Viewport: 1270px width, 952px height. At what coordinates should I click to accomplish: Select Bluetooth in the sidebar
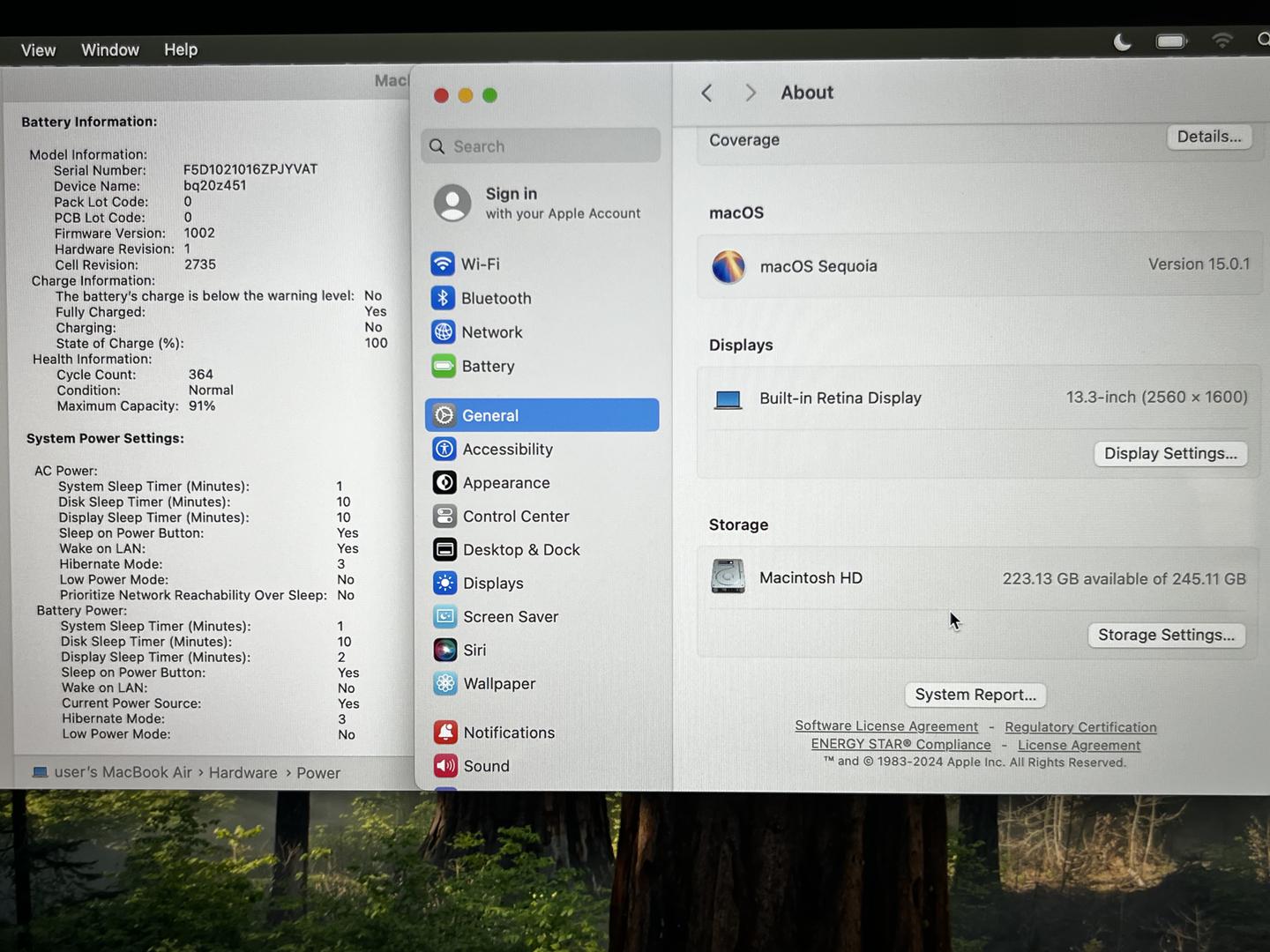tap(495, 299)
